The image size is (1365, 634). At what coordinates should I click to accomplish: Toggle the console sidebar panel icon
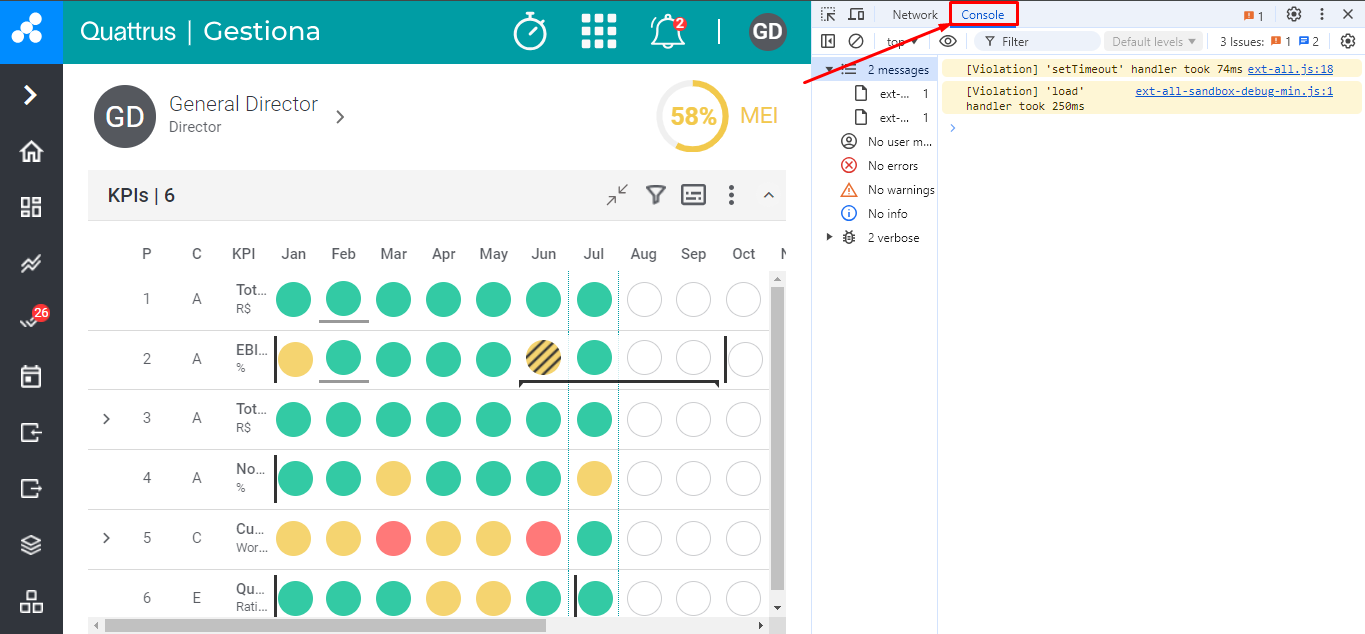pos(828,41)
